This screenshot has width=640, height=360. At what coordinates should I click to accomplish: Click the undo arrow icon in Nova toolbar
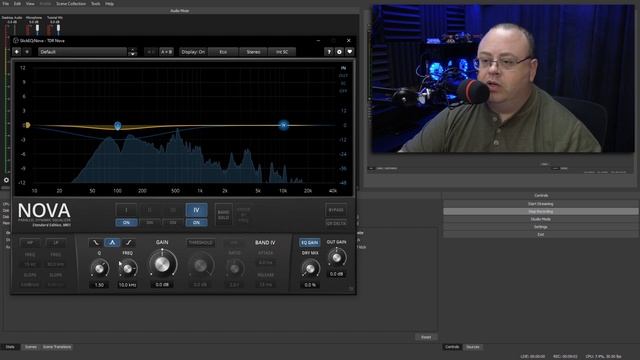point(17,52)
